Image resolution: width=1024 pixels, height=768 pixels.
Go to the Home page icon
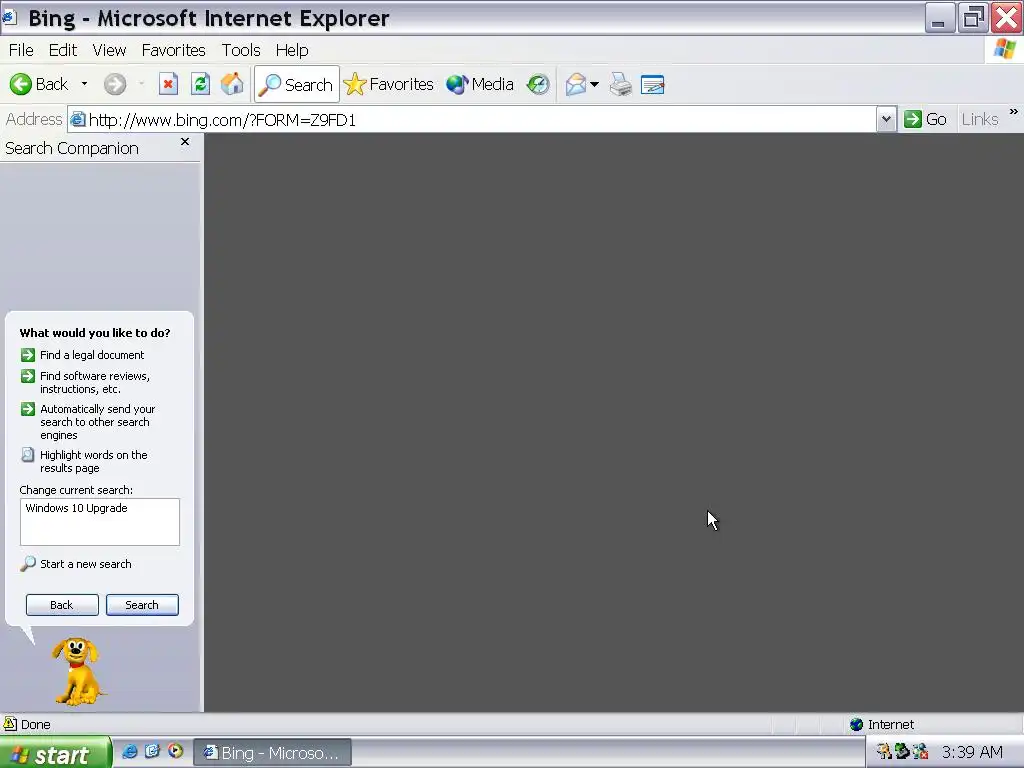tap(232, 84)
